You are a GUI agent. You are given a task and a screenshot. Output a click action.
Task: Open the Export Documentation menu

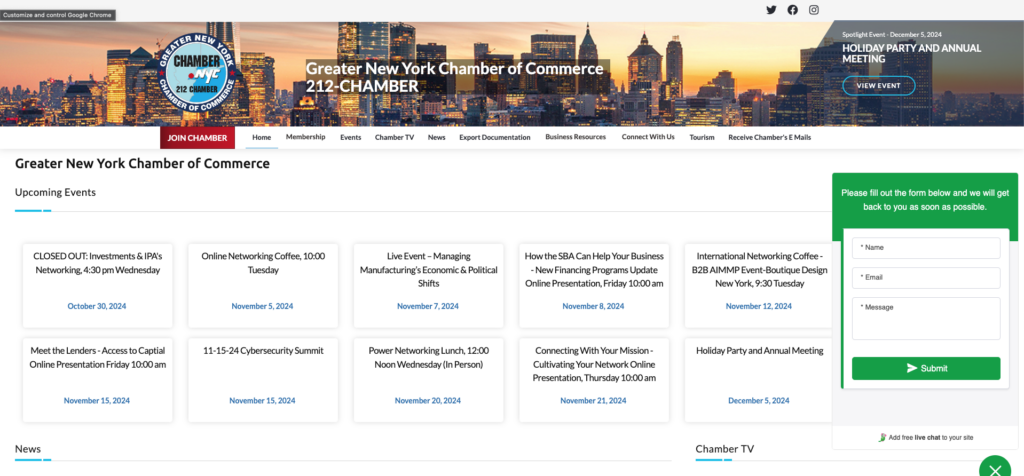pyautogui.click(x=494, y=138)
